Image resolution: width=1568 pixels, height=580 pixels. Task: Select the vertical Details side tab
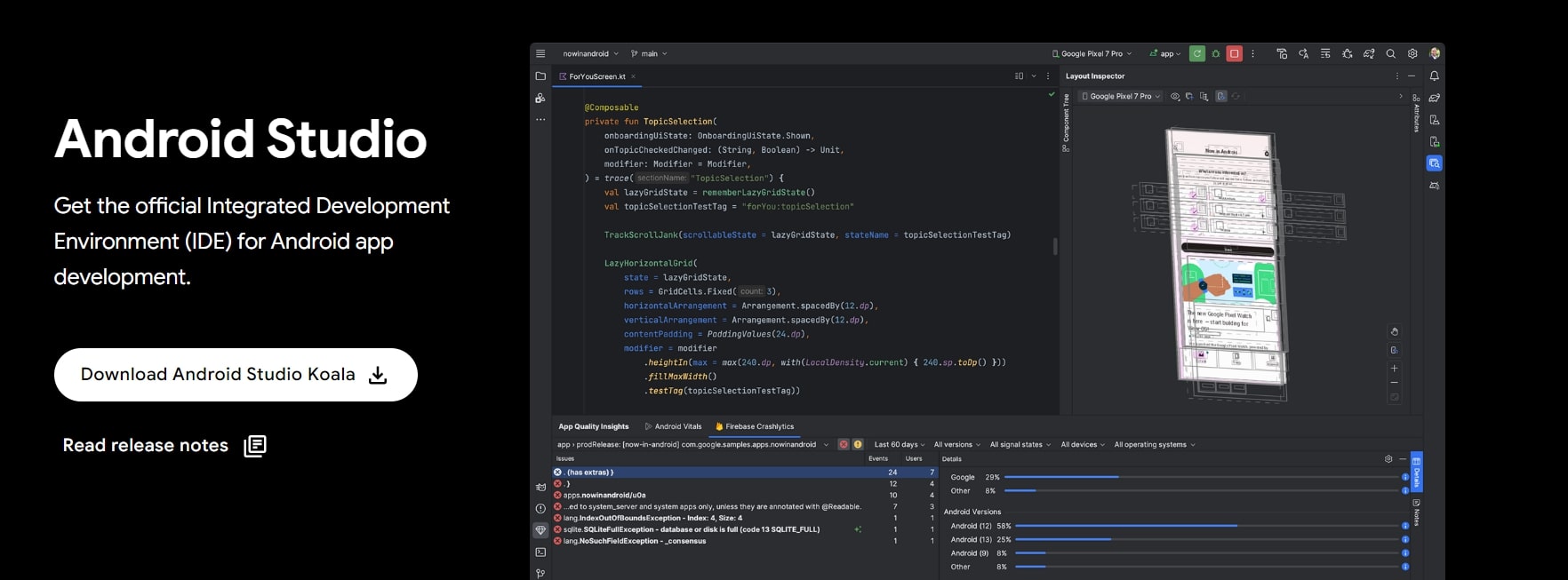1416,472
